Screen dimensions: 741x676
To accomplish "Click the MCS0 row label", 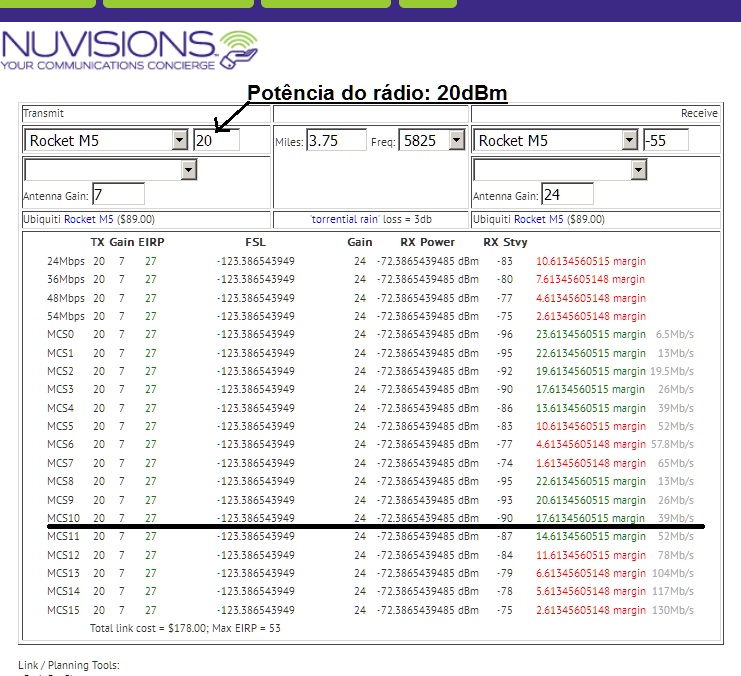I will click(x=60, y=334).
